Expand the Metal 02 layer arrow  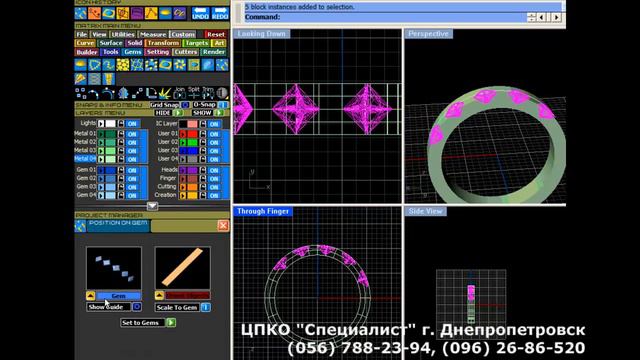tap(101, 142)
